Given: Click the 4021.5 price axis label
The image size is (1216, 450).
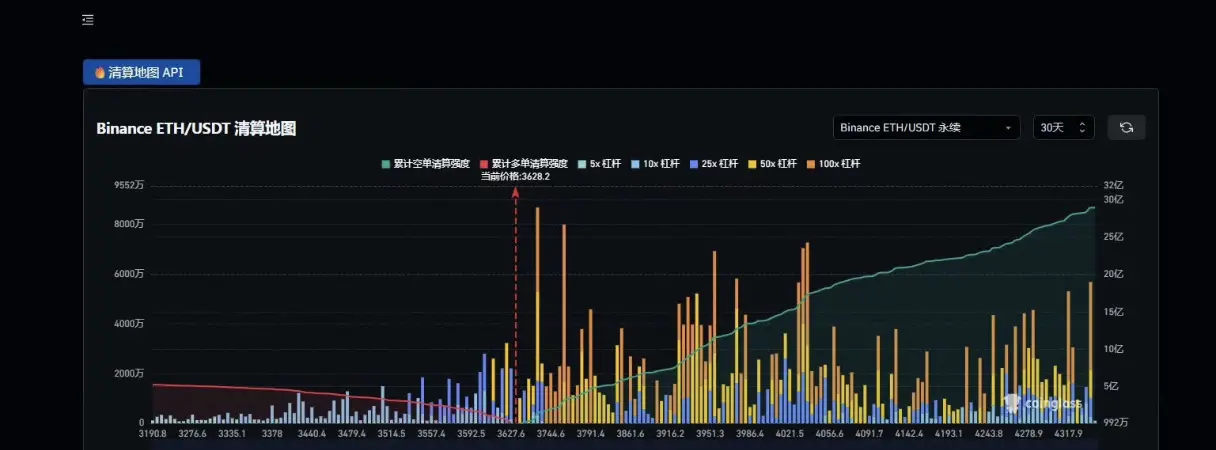Looking at the screenshot, I should click(x=789, y=434).
